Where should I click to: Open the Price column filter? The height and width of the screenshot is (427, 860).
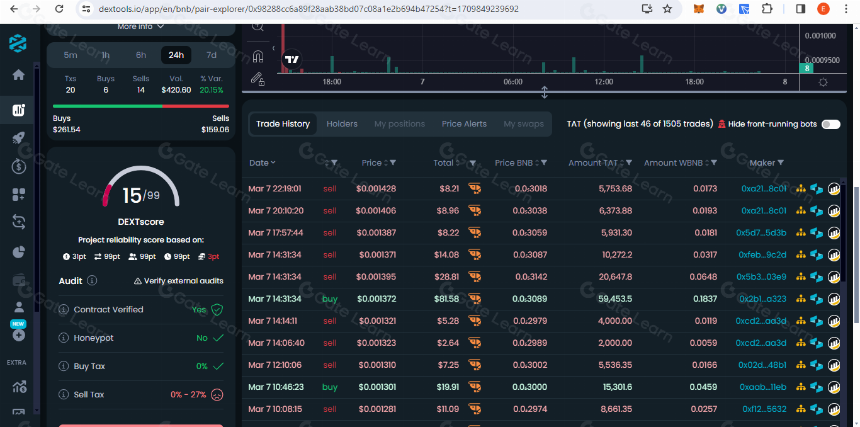pos(393,163)
